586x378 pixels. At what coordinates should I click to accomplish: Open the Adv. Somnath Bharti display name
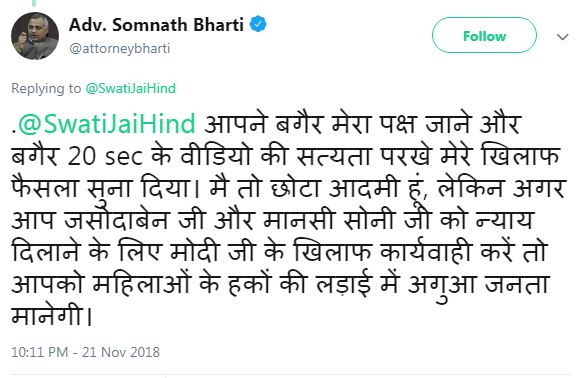click(156, 25)
